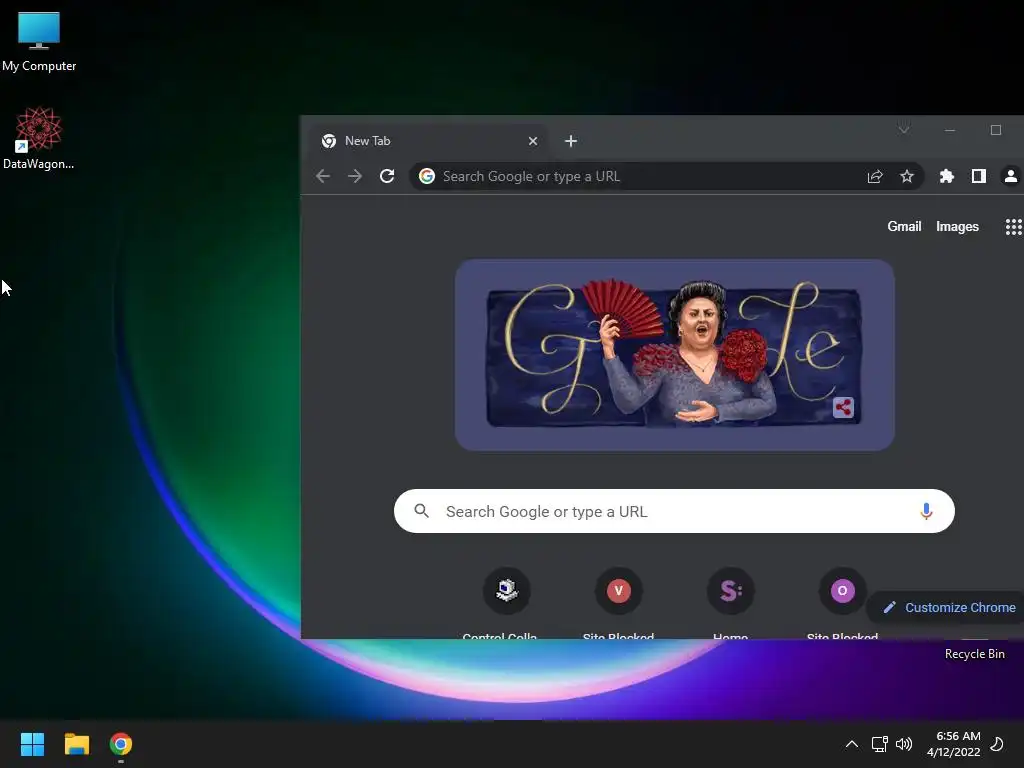
Task: Open the Windows Start menu
Action: coord(32,744)
